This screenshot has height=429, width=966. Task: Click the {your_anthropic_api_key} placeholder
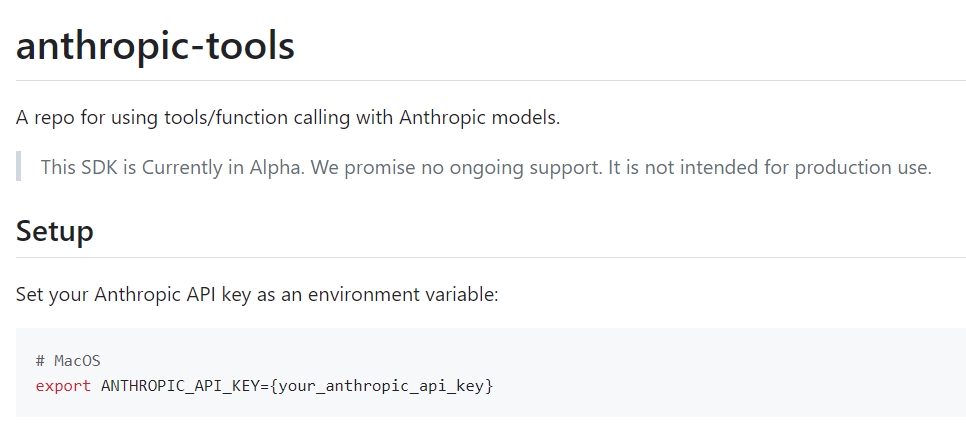[x=380, y=385]
